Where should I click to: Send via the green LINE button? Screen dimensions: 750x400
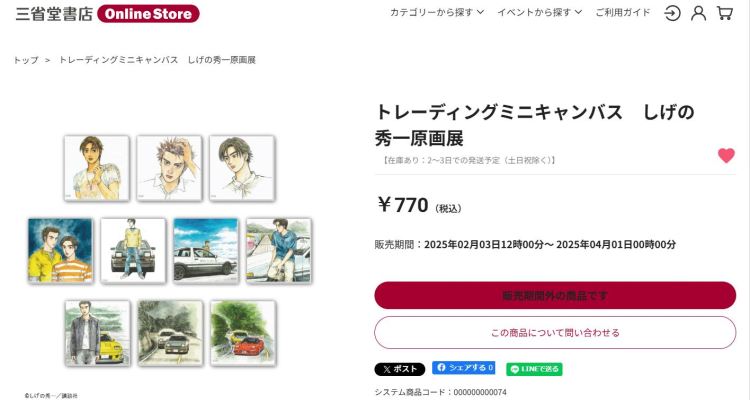pos(534,369)
